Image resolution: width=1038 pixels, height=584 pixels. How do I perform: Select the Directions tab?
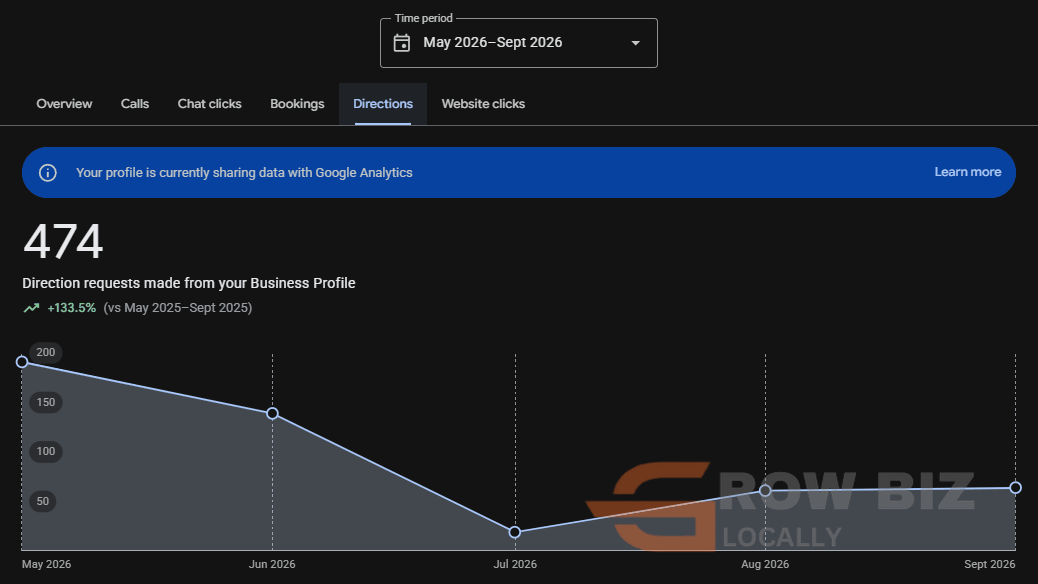[383, 104]
